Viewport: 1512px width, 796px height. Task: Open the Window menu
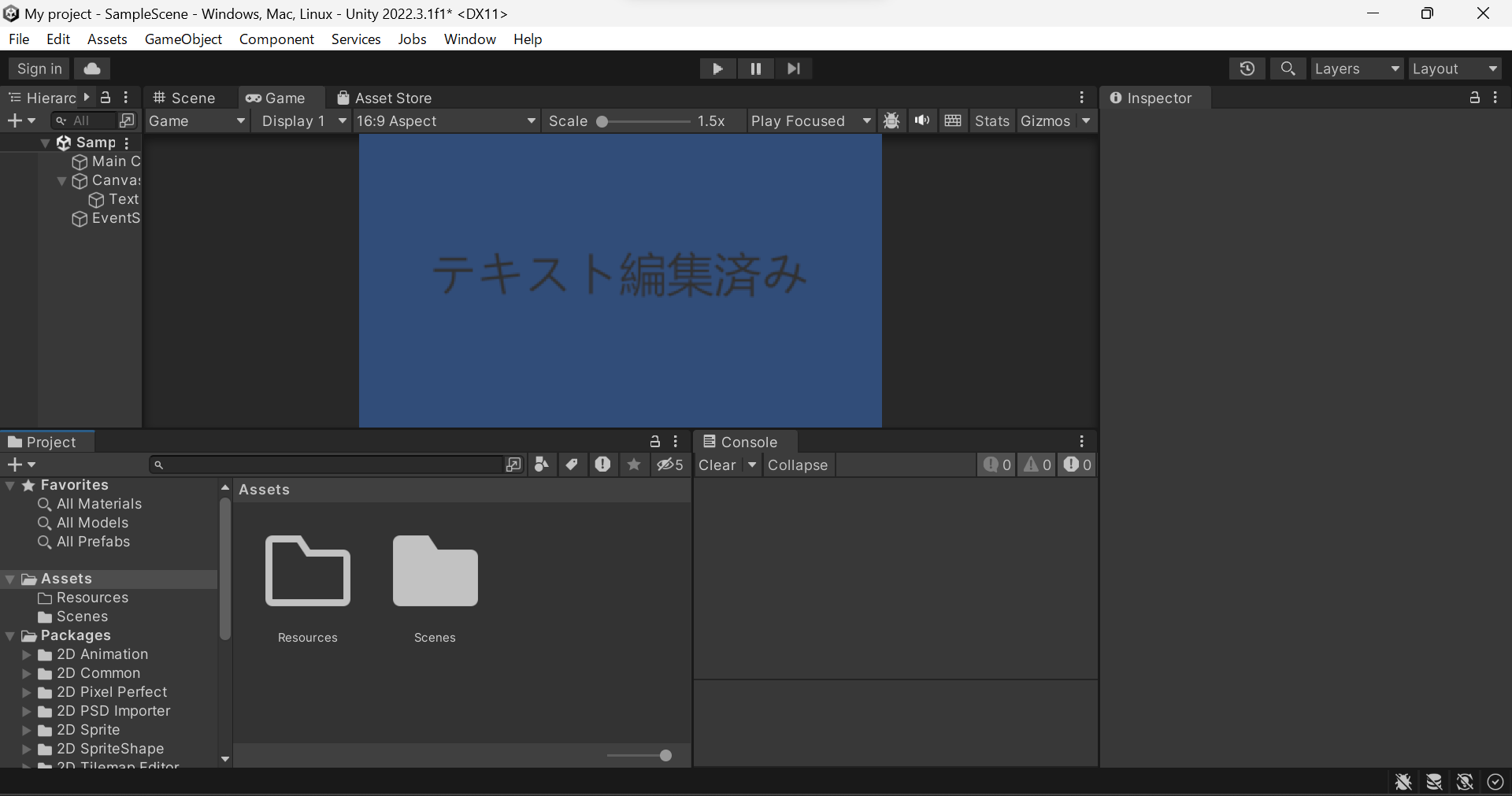pos(470,39)
